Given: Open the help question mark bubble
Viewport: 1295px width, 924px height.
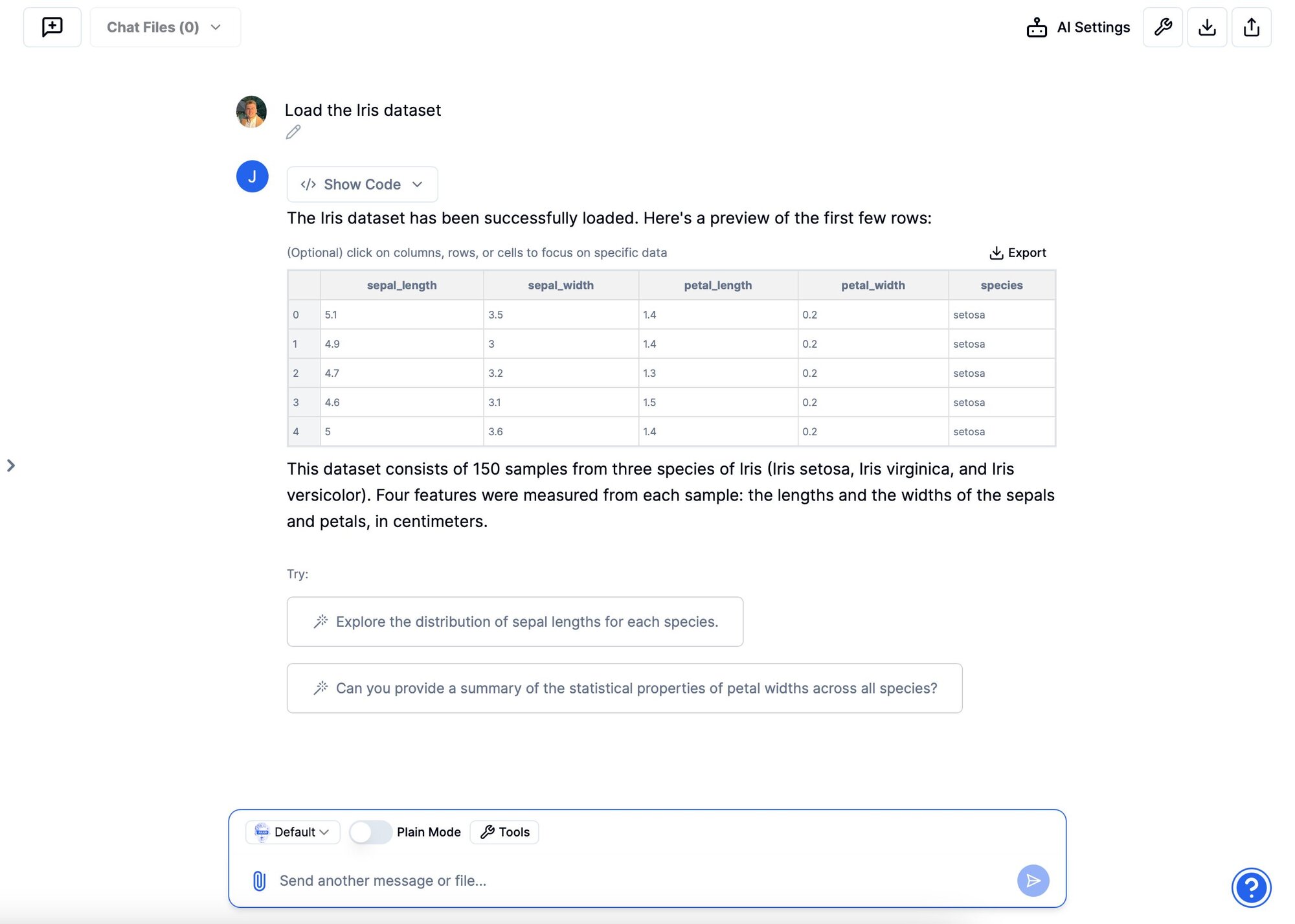Looking at the screenshot, I should click(1252, 888).
